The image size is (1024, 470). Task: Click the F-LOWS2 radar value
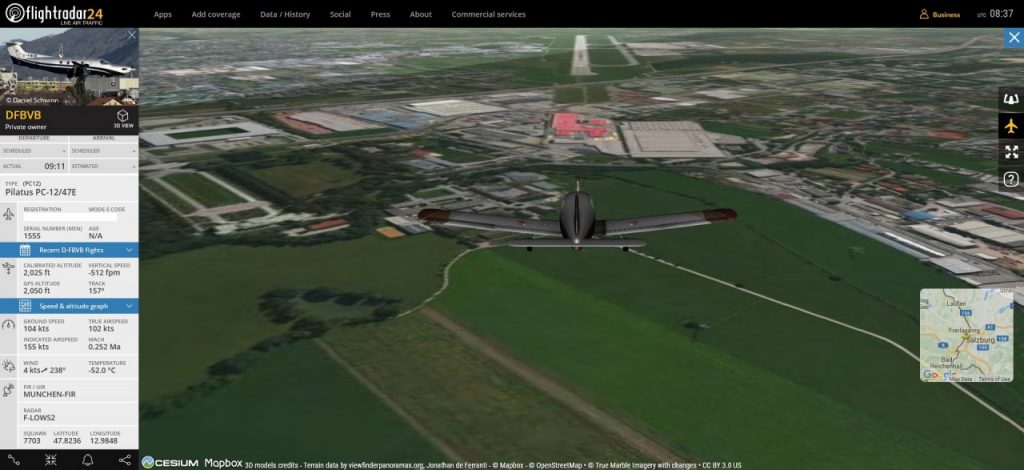(39, 418)
